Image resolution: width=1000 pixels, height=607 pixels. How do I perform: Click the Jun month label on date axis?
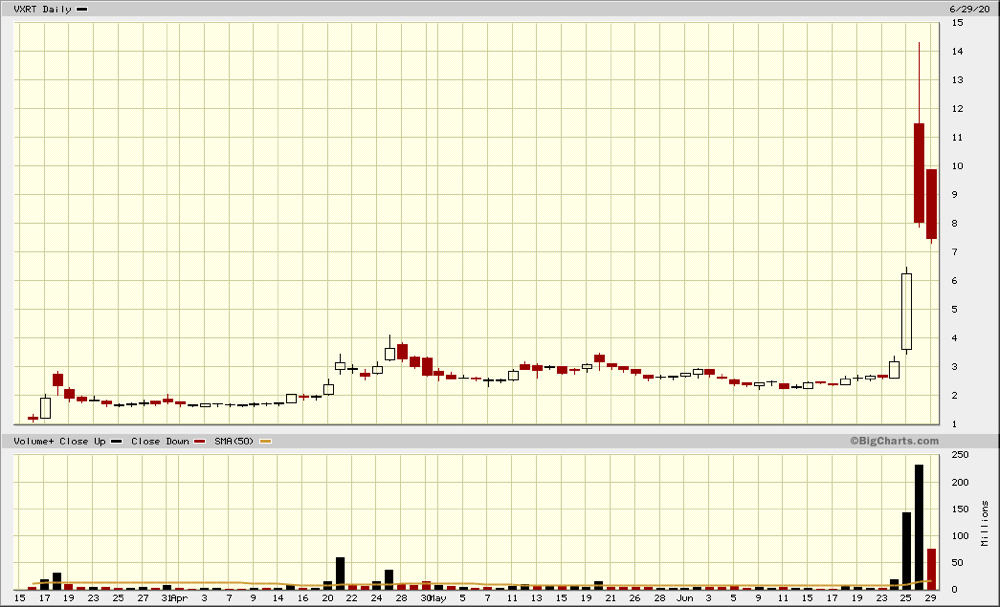684,598
